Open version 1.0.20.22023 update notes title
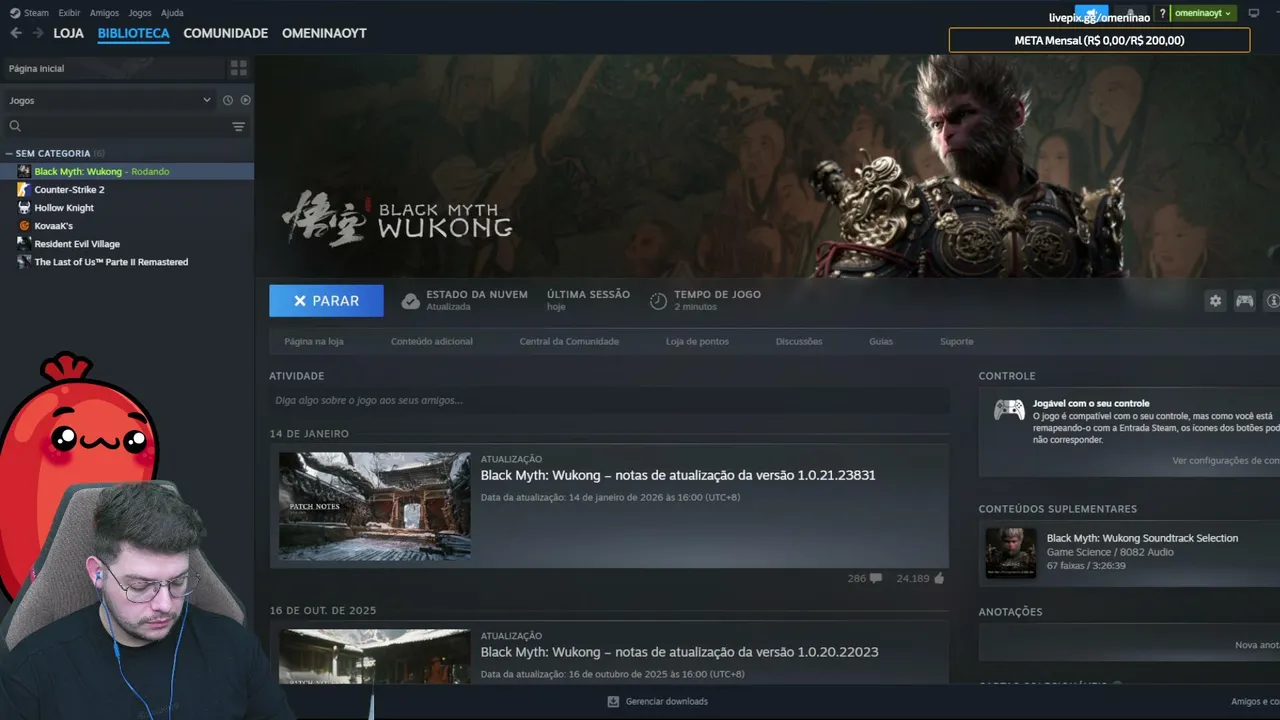This screenshot has width=1280, height=720. click(x=679, y=652)
